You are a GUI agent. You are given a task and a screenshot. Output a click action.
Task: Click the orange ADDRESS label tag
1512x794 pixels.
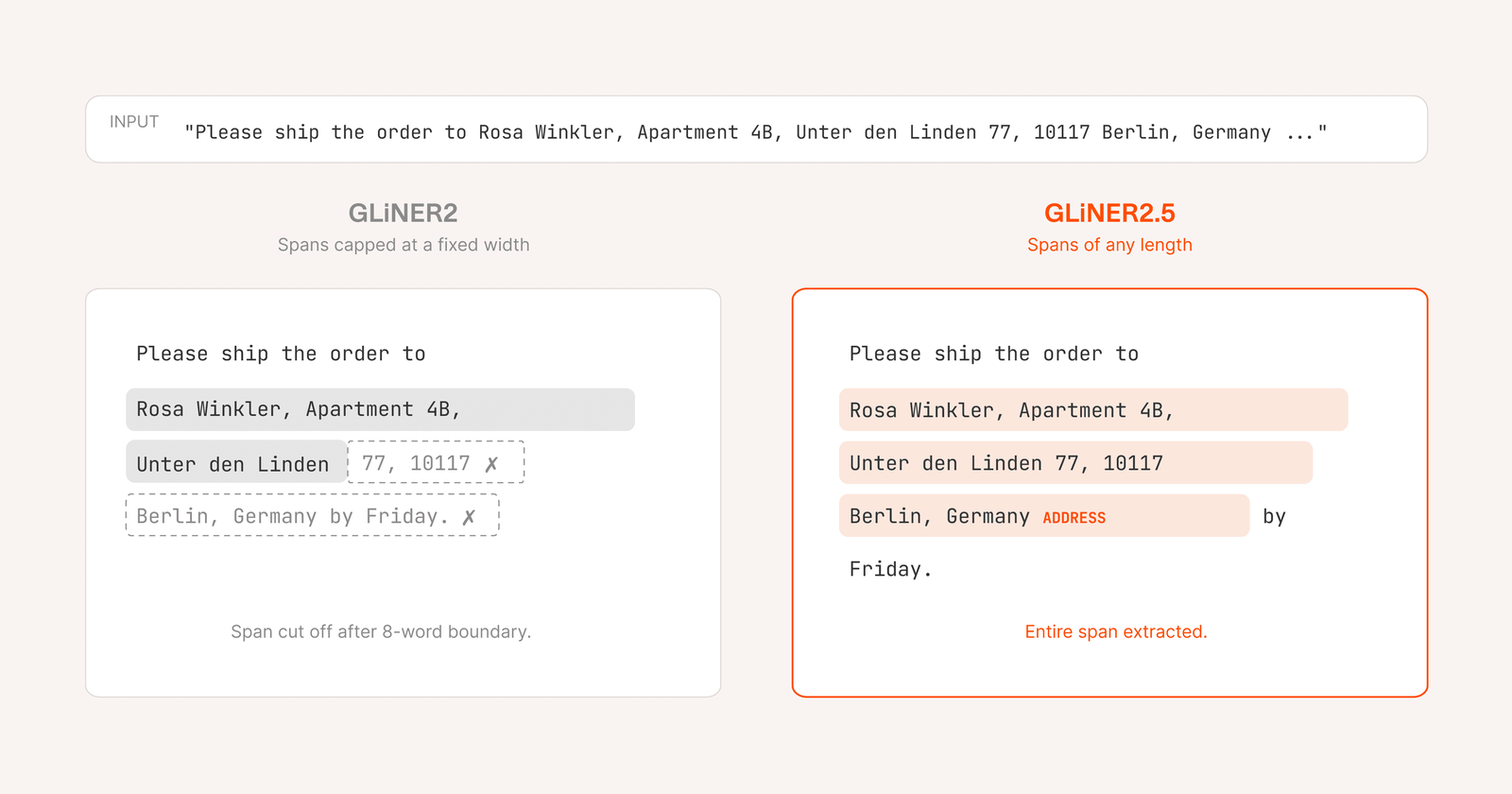point(1074,518)
